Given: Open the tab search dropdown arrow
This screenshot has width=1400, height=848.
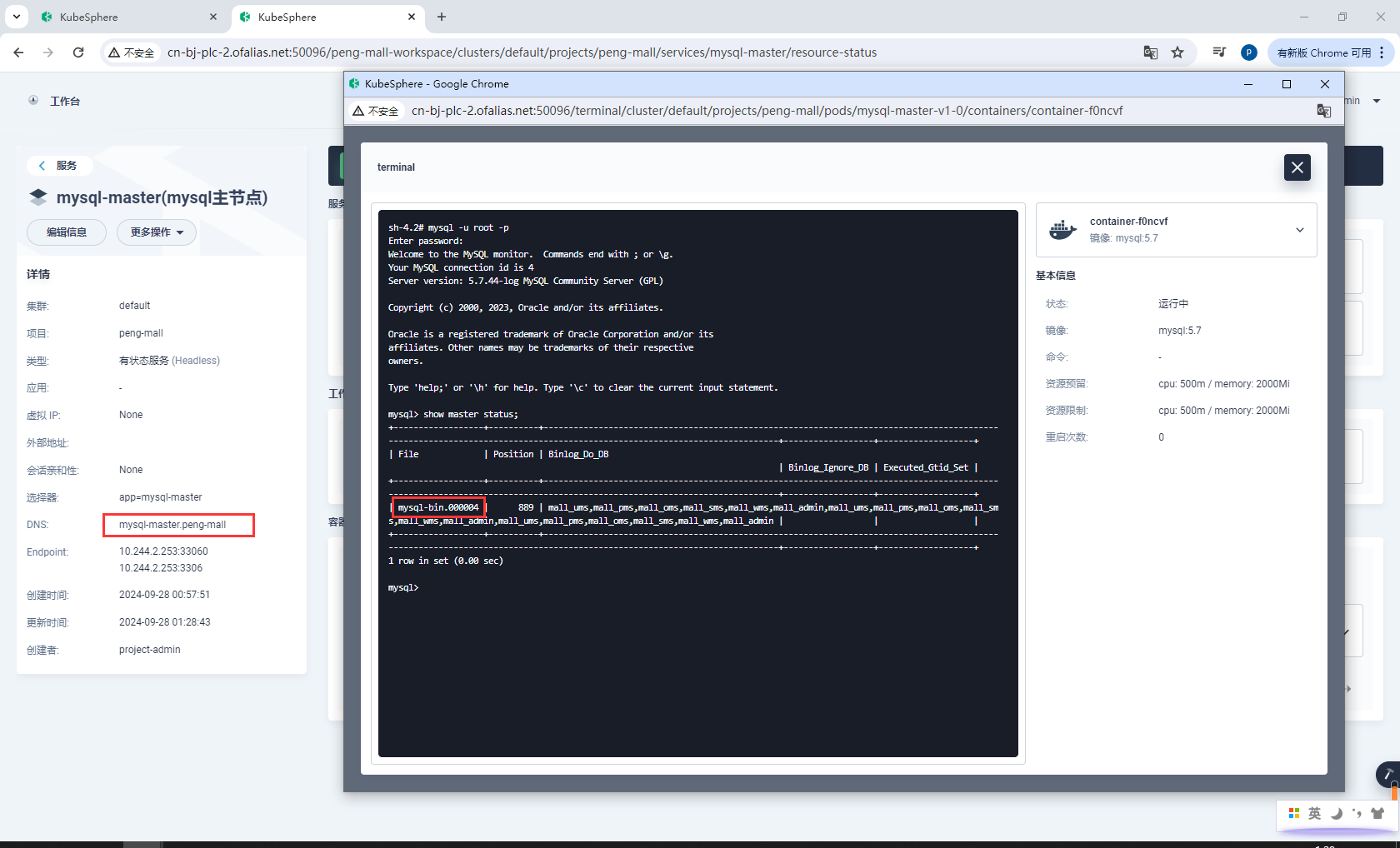Looking at the screenshot, I should (x=16, y=17).
